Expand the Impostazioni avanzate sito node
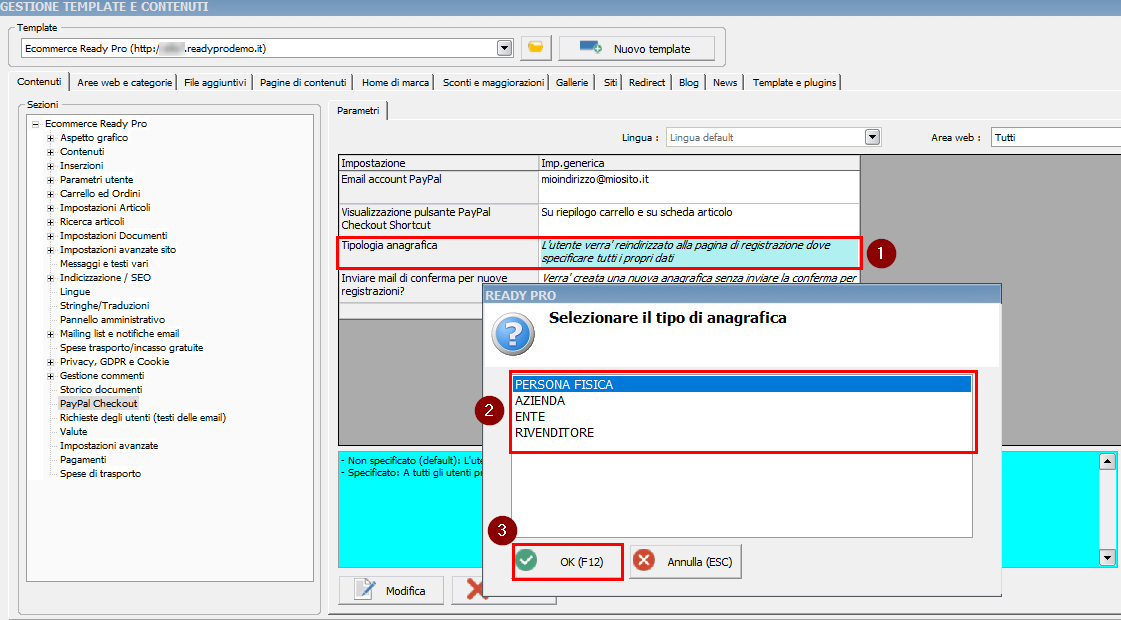 pyautogui.click(x=50, y=250)
